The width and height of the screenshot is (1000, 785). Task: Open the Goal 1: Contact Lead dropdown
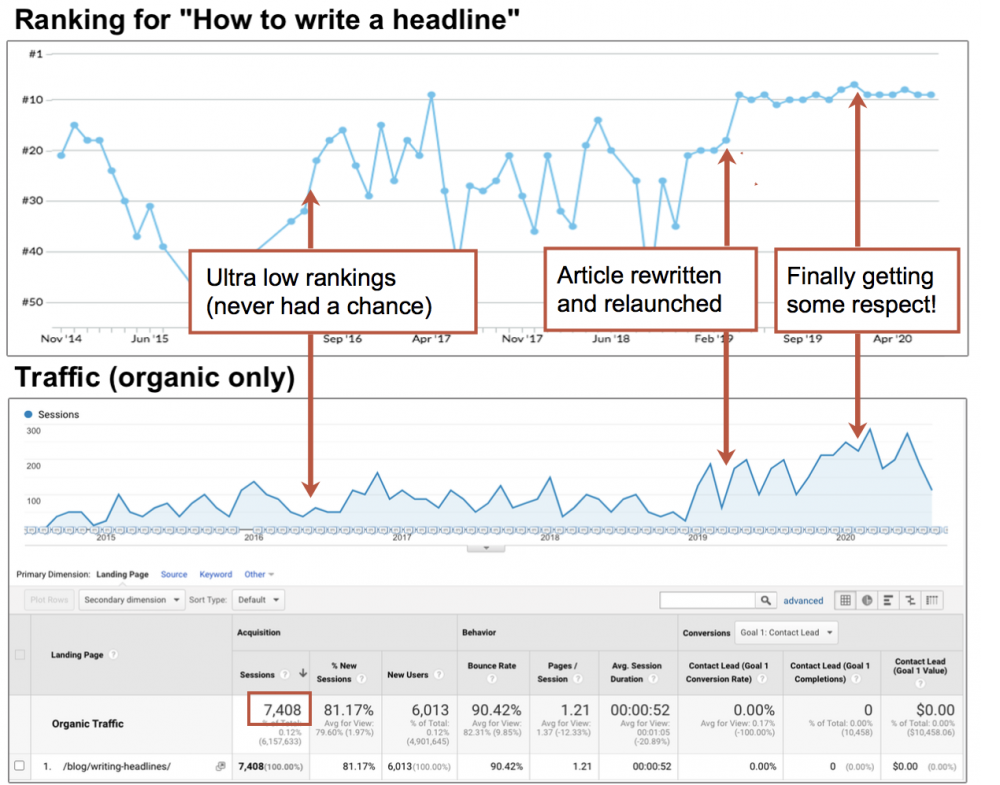point(788,633)
